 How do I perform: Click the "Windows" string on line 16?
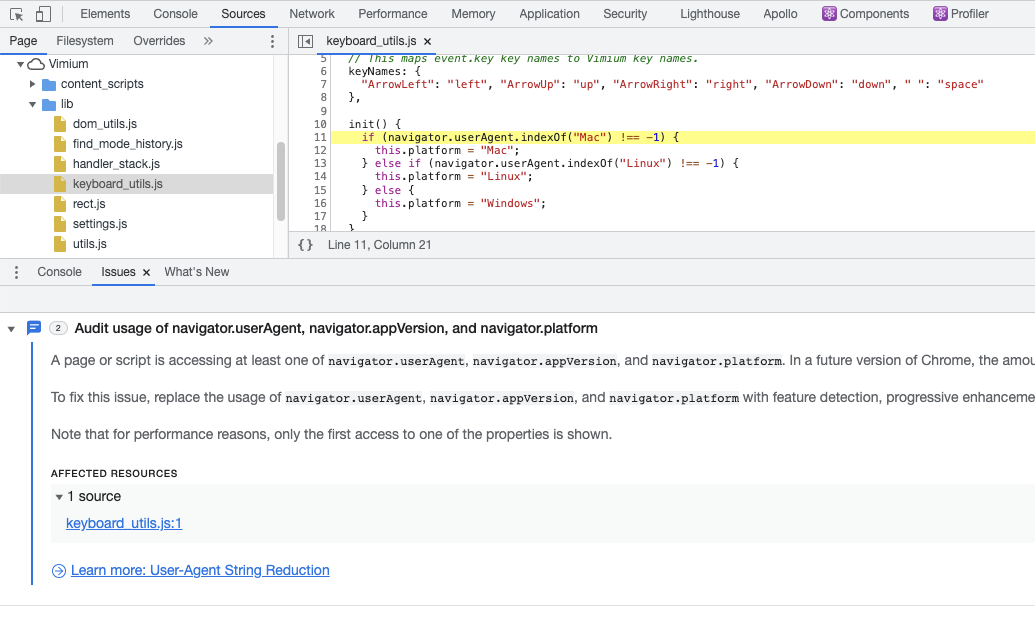click(510, 203)
